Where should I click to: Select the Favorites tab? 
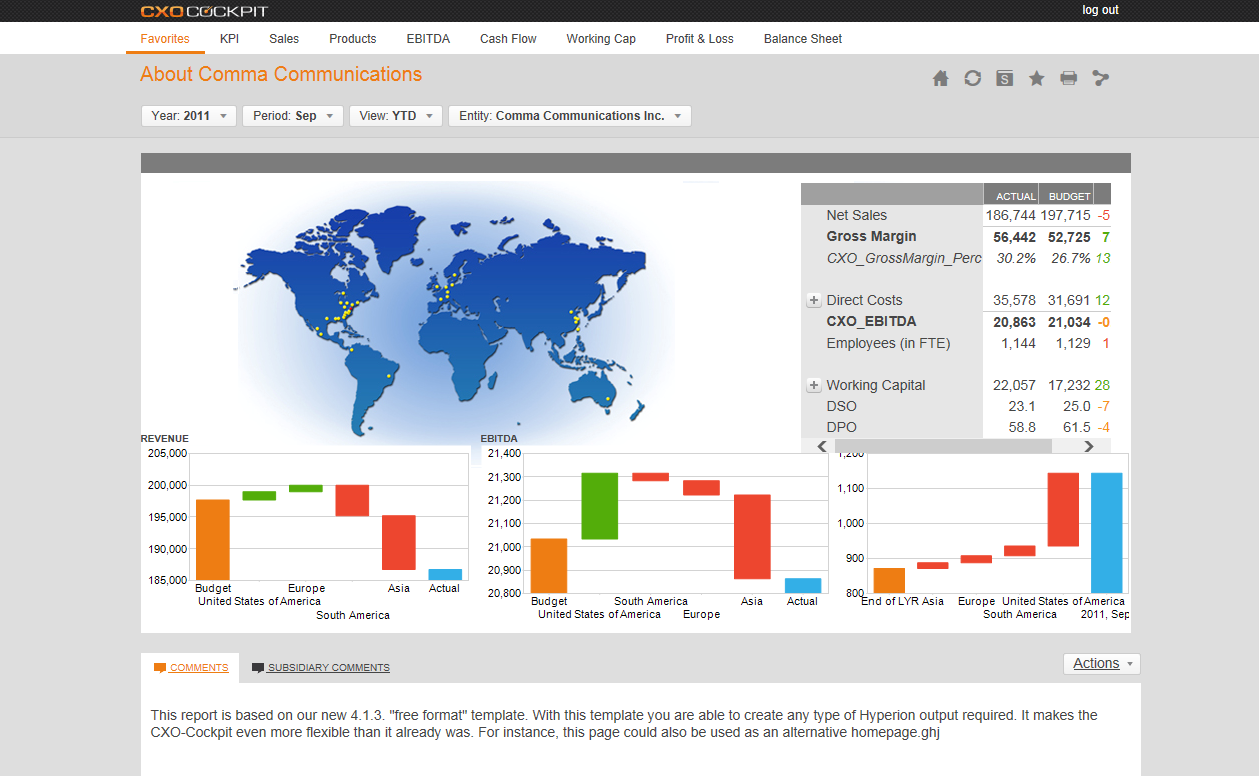(165, 39)
